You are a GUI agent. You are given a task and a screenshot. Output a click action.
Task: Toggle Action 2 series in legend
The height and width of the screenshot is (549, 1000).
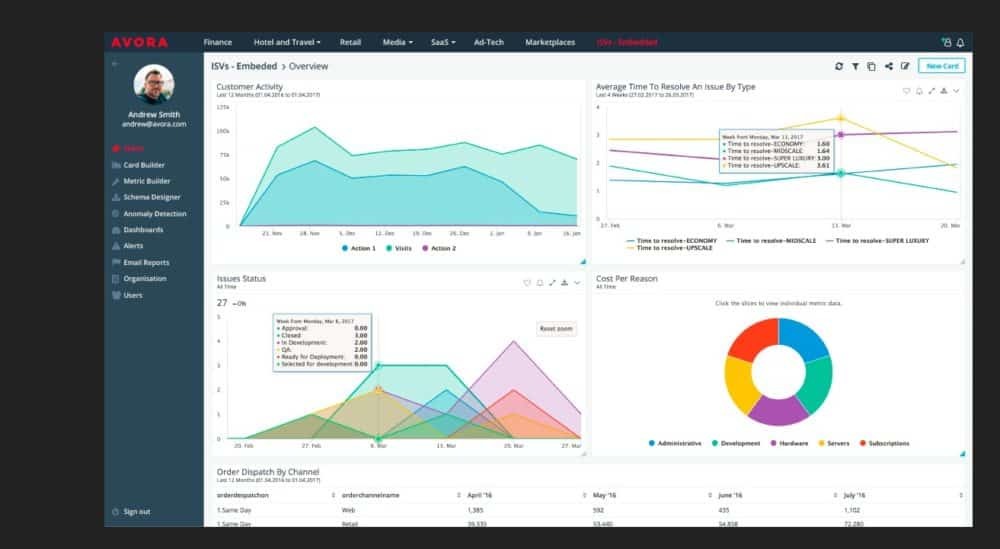tap(439, 248)
